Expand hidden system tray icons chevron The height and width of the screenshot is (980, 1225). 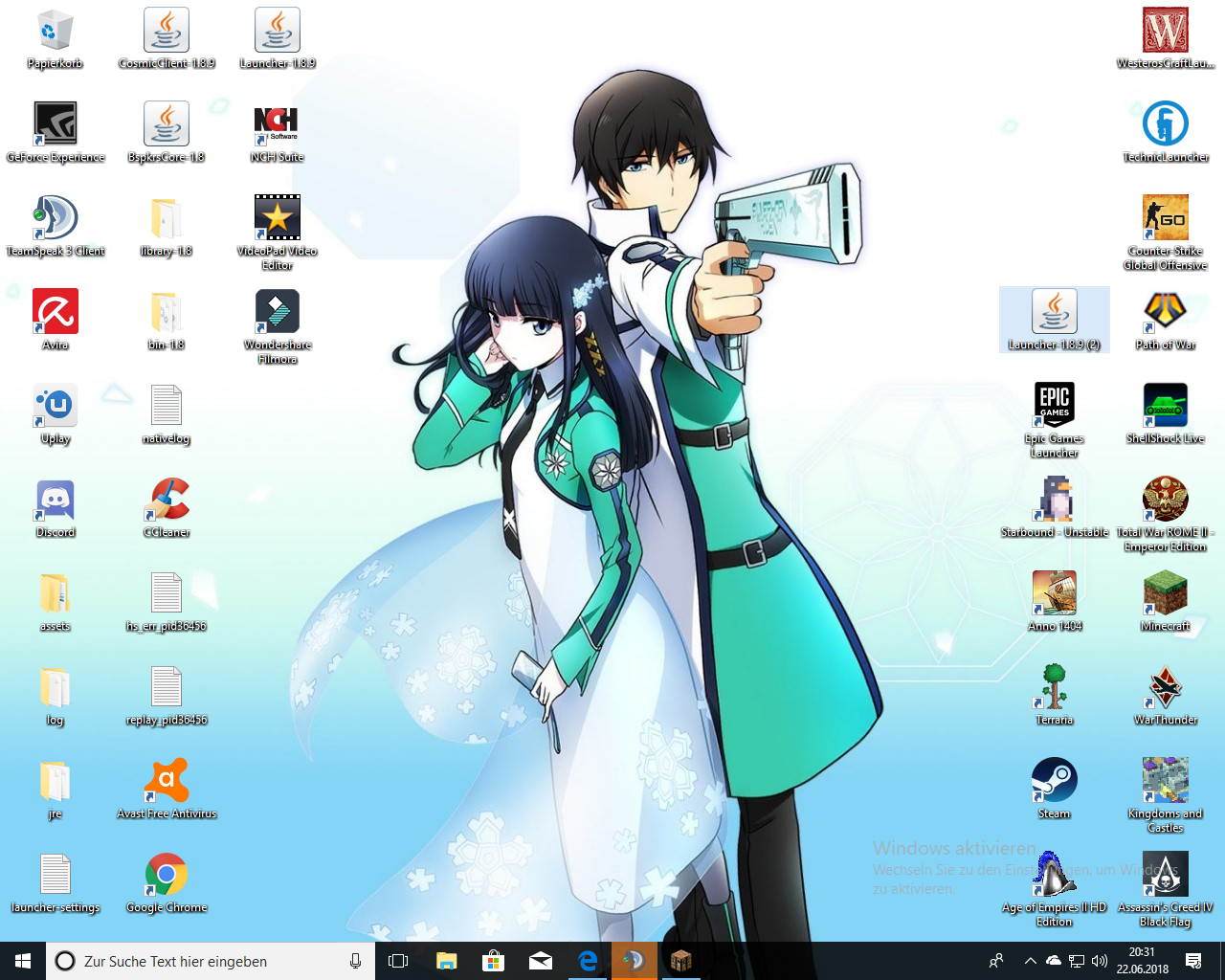[x=1030, y=961]
